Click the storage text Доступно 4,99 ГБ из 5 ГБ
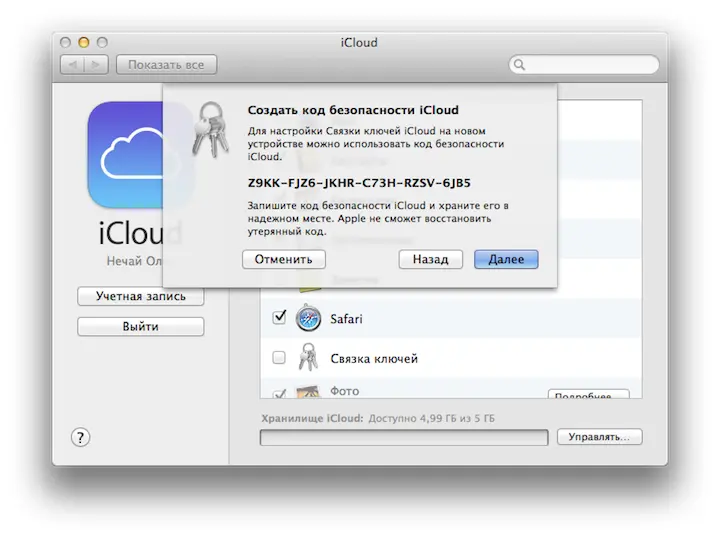The height and width of the screenshot is (538, 720). tap(432, 418)
